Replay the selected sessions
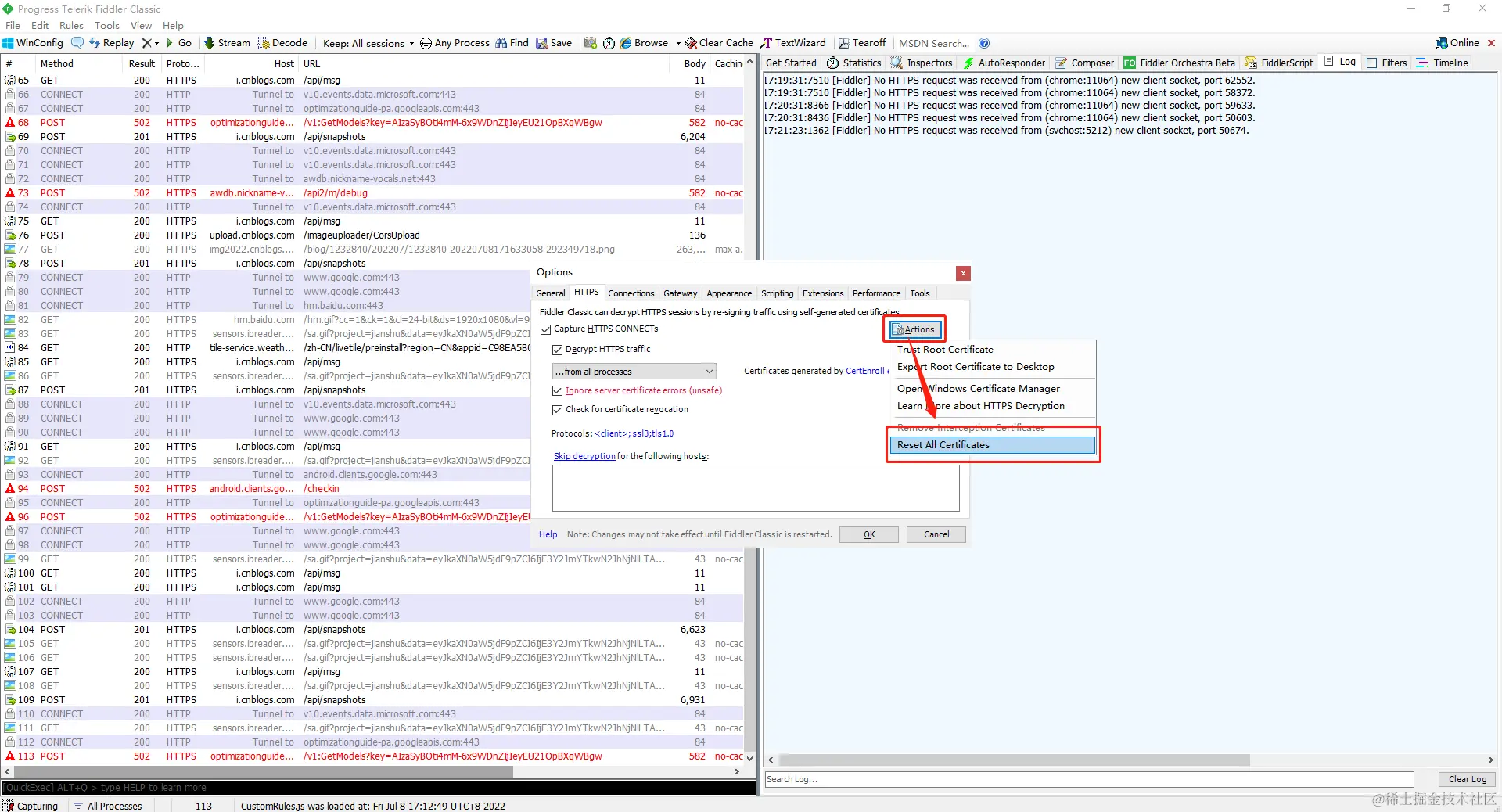 [112, 43]
